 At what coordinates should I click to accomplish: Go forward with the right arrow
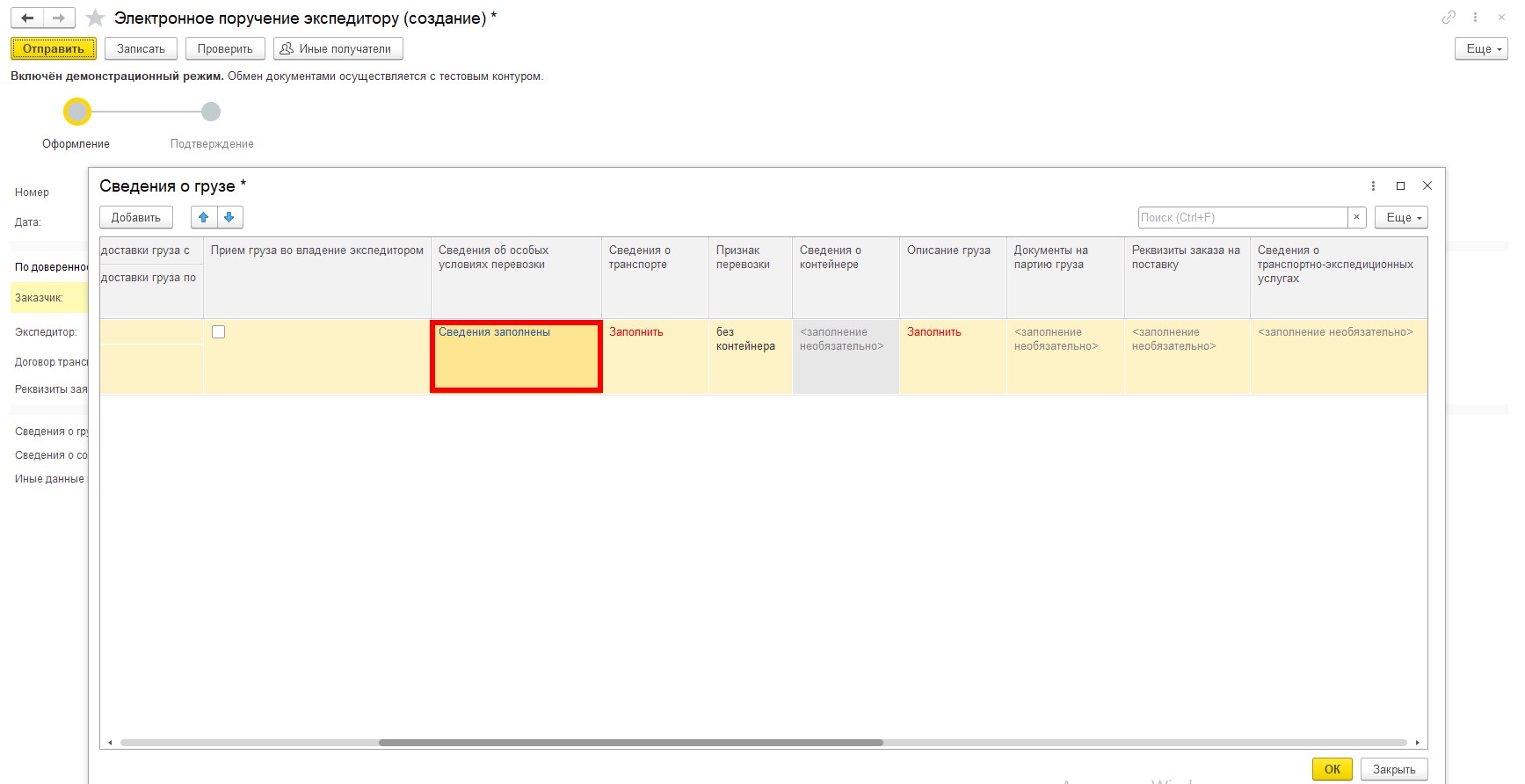(x=59, y=18)
